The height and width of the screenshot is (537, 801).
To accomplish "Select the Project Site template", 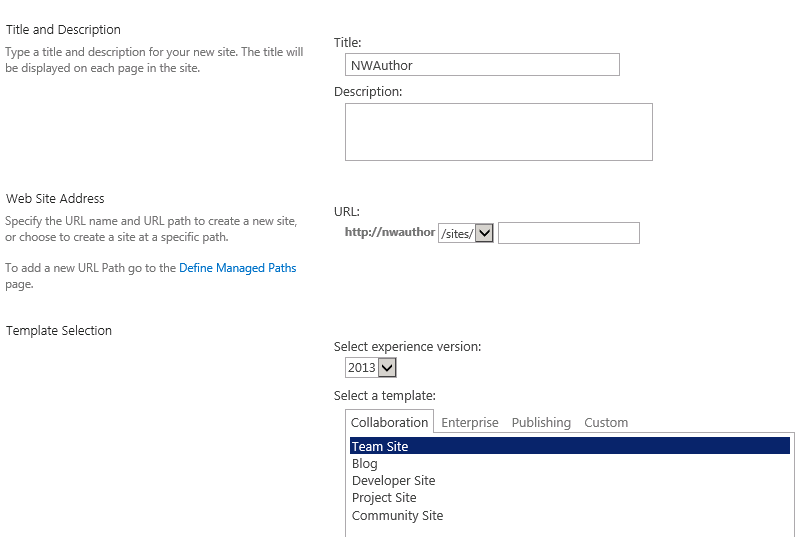I will 384,497.
